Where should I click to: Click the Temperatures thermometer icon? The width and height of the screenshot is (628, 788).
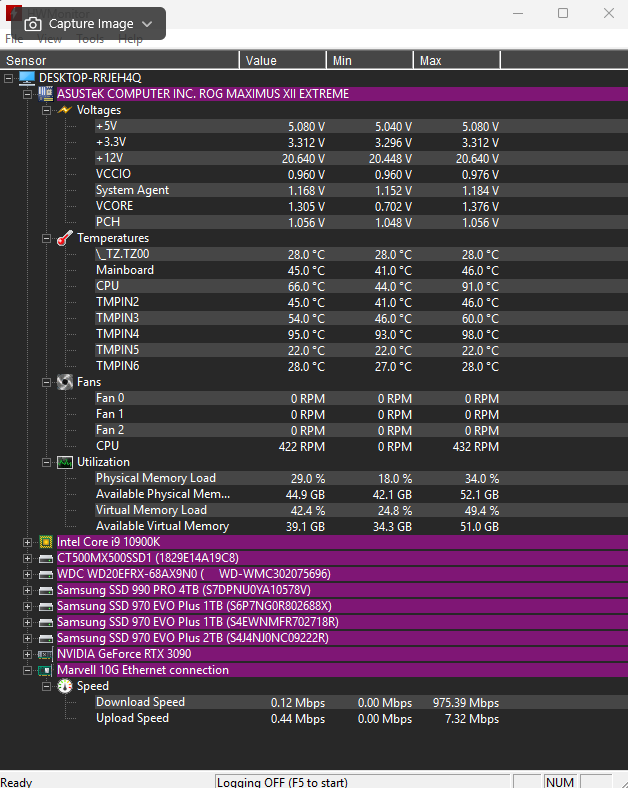click(65, 238)
